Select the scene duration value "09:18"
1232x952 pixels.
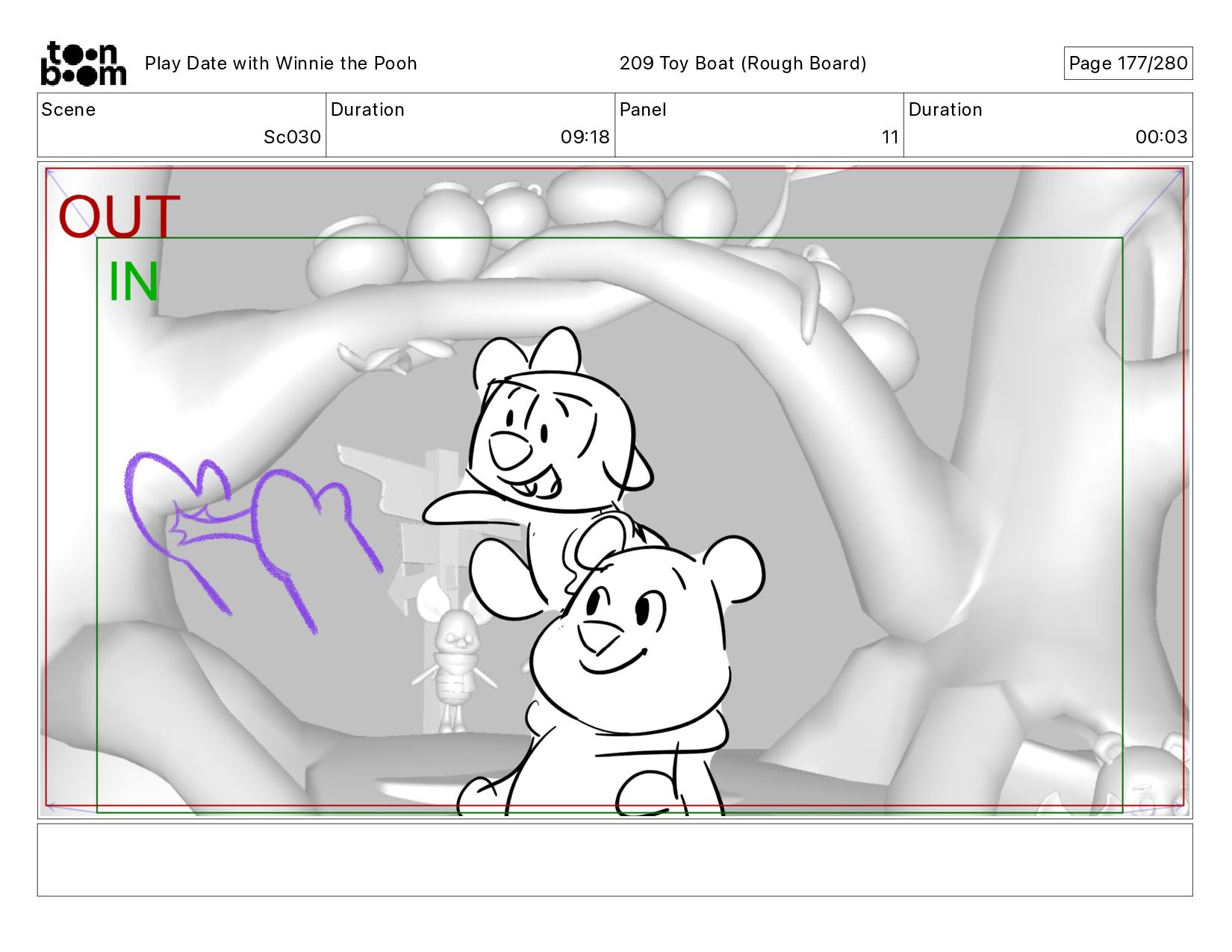tap(585, 137)
